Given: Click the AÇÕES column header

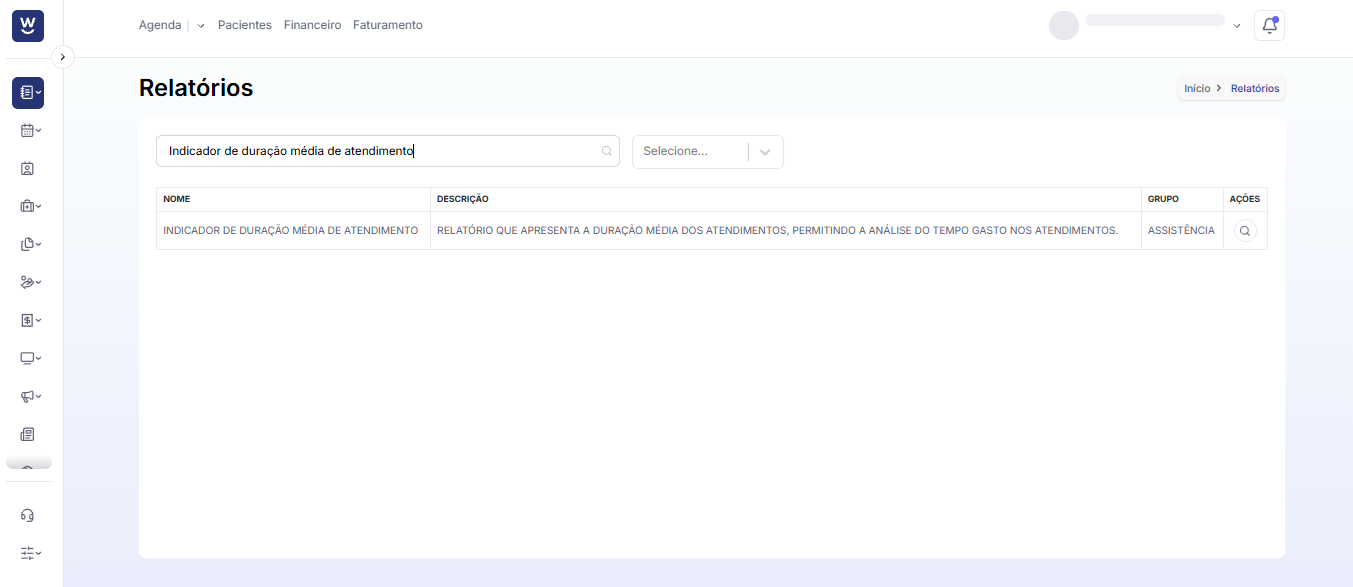Looking at the screenshot, I should (1245, 199).
